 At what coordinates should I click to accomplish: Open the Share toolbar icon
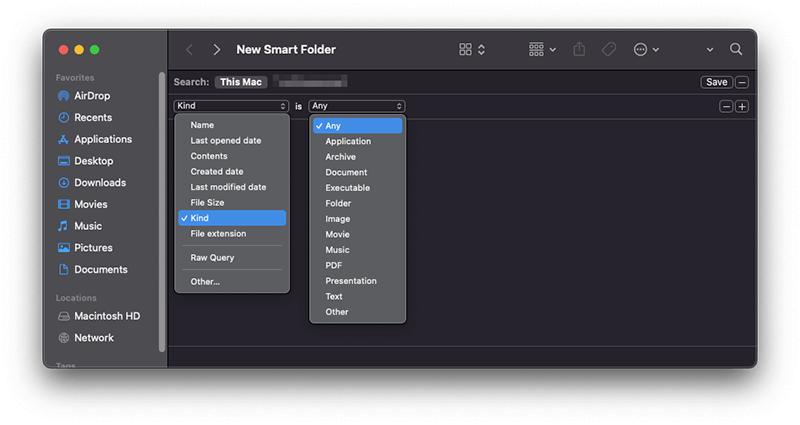click(x=579, y=49)
